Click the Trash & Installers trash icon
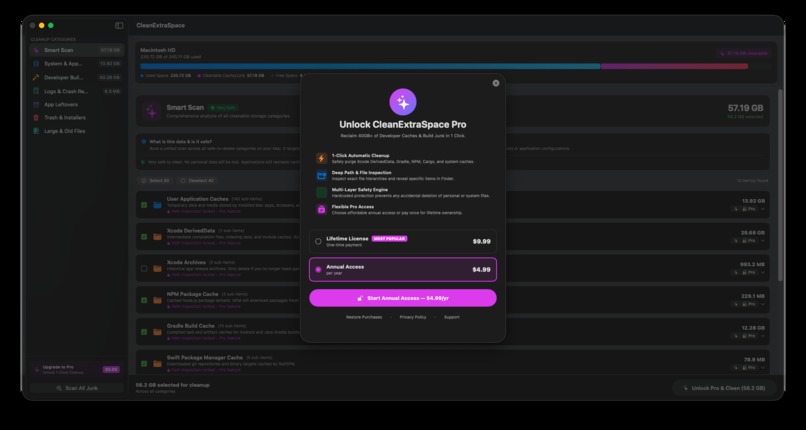 pyautogui.click(x=36, y=118)
